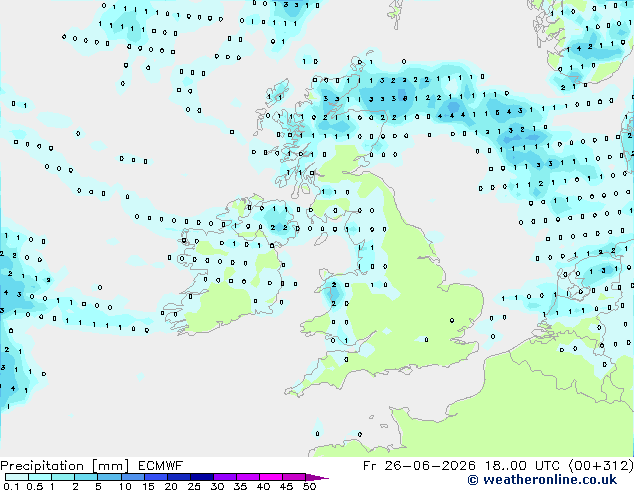Image resolution: width=634 pixels, height=490 pixels.
Task: Click the 2–5 mm legend swatch
Action: [x=86, y=477]
